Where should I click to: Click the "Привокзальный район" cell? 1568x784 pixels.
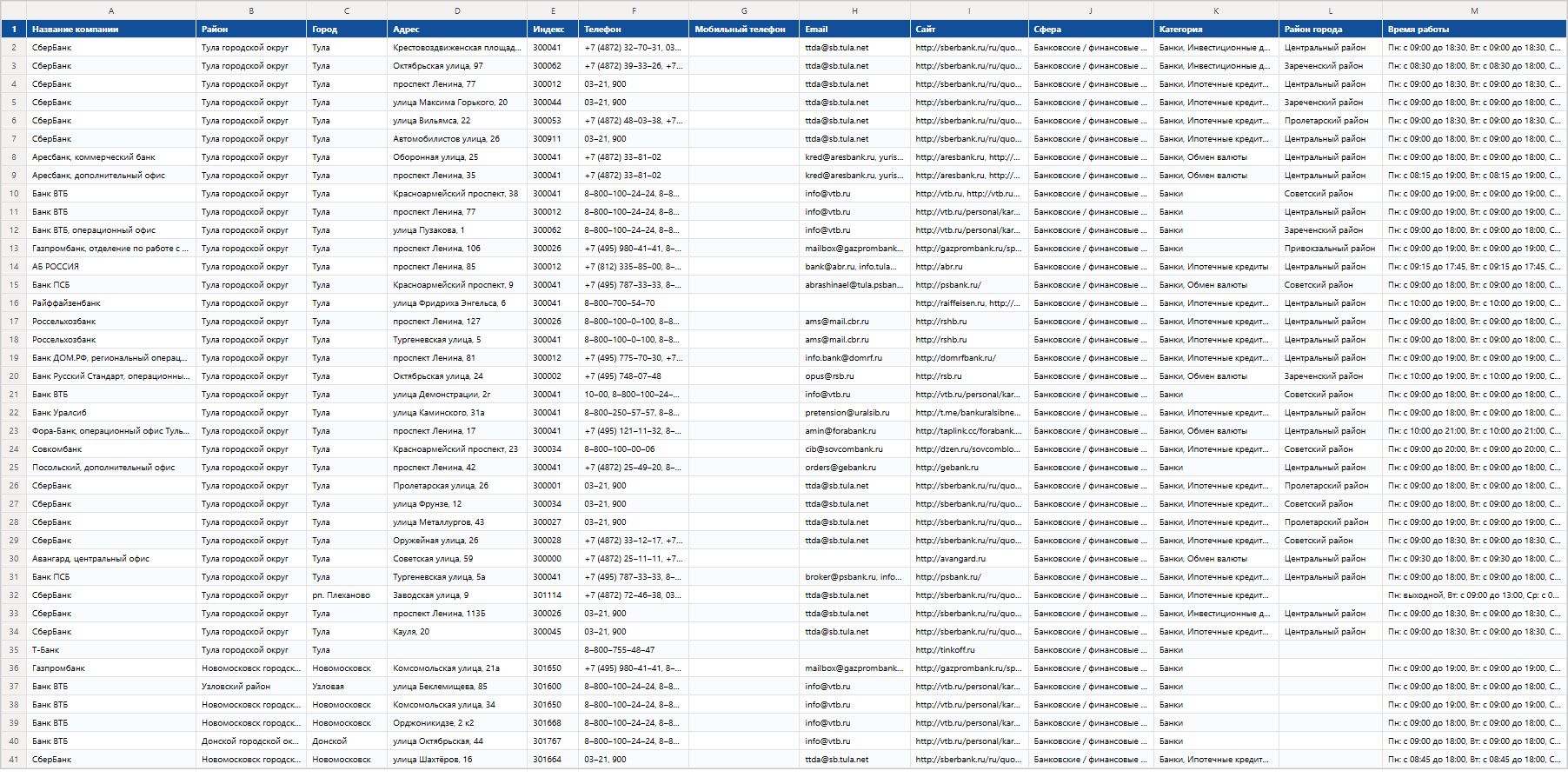point(1331,249)
